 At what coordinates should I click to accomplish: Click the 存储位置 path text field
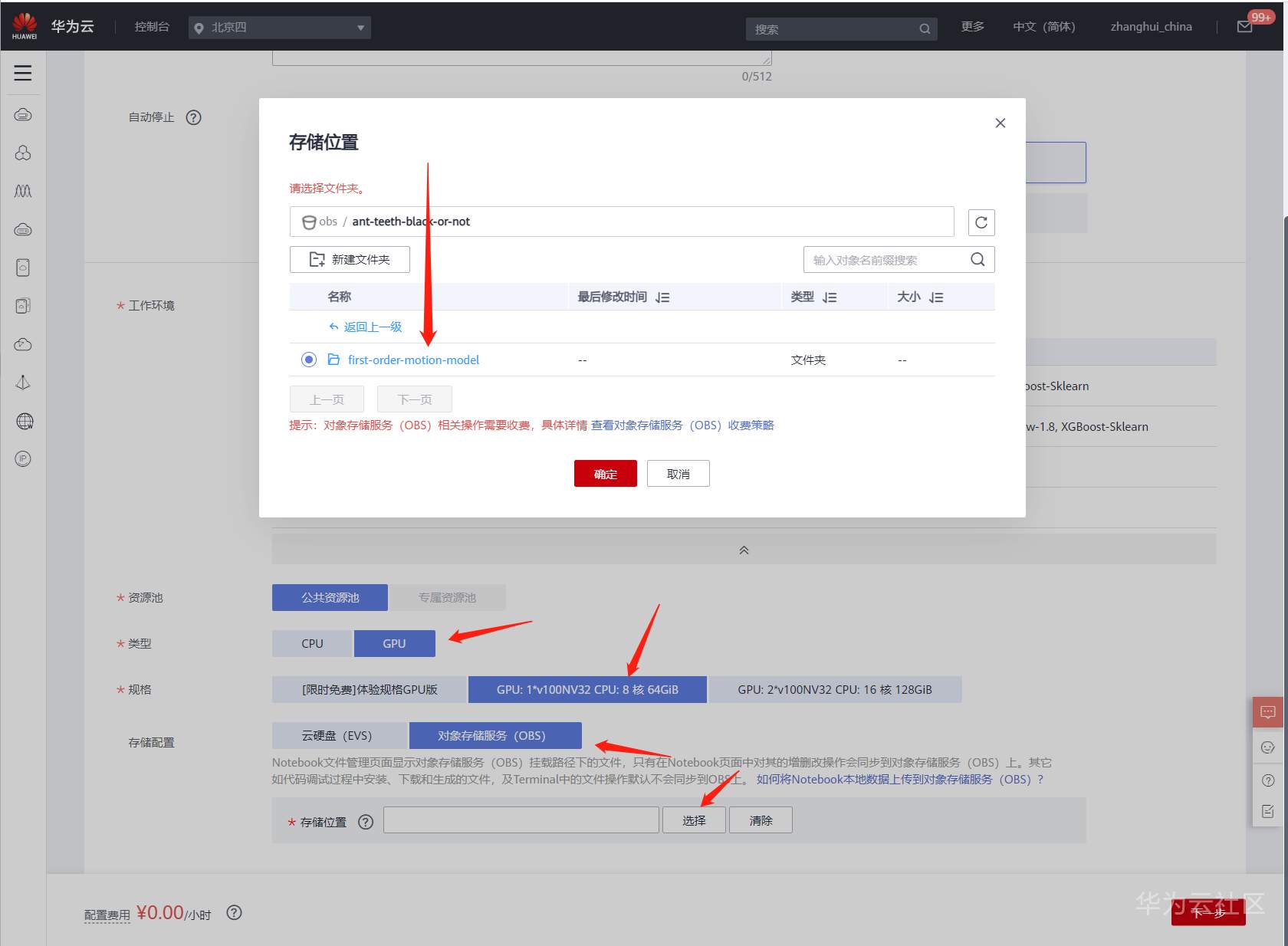pyautogui.click(x=521, y=820)
